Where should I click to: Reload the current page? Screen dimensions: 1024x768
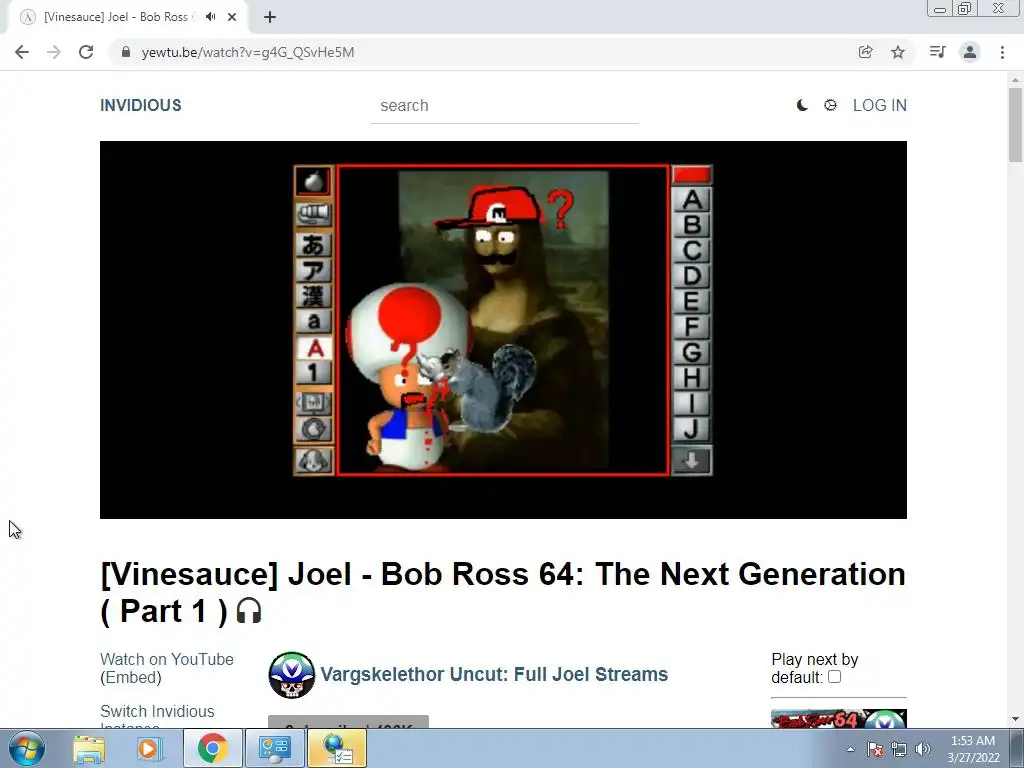pos(86,52)
